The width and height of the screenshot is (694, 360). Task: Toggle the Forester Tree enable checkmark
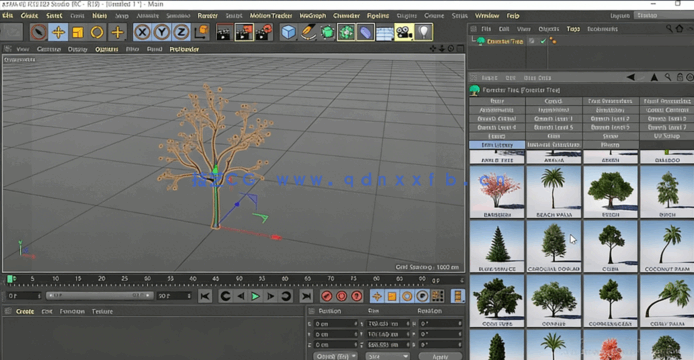point(543,41)
